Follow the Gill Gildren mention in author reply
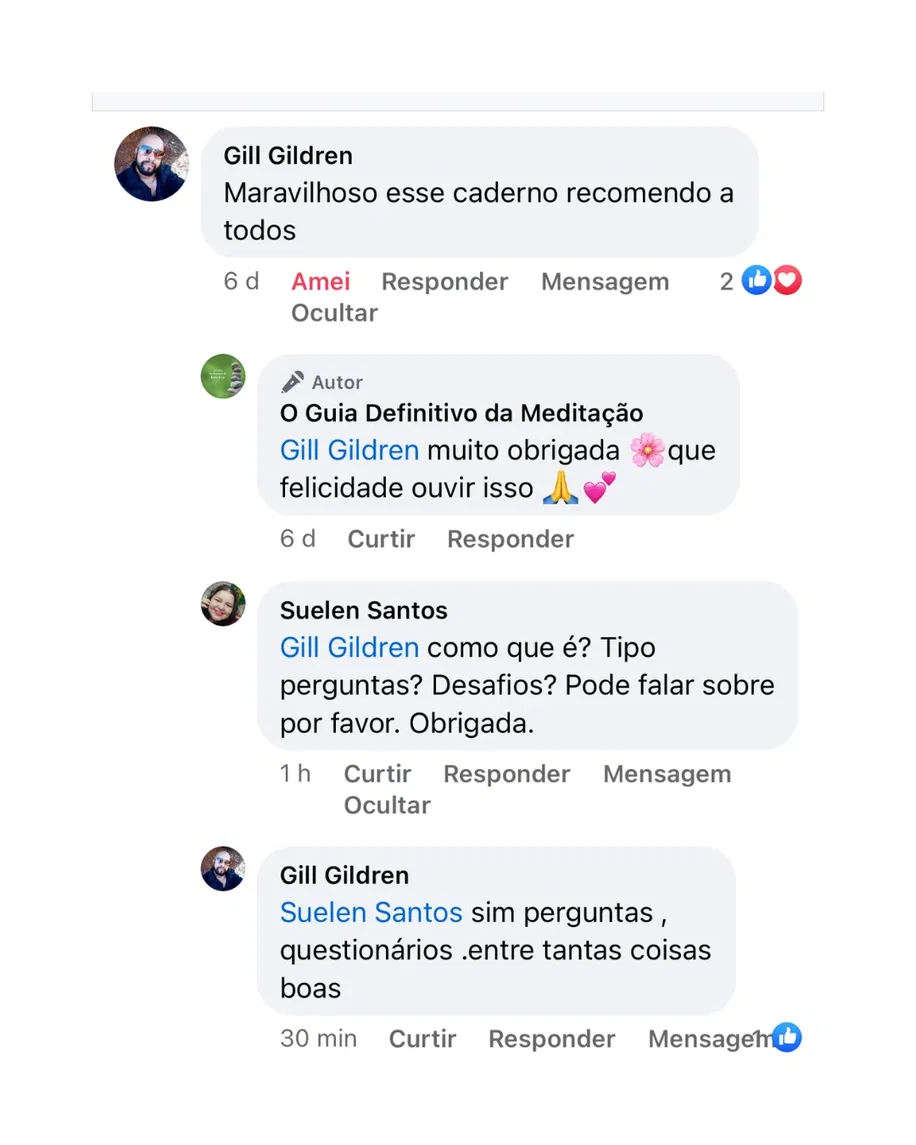The width and height of the screenshot is (916, 1145). point(349,450)
